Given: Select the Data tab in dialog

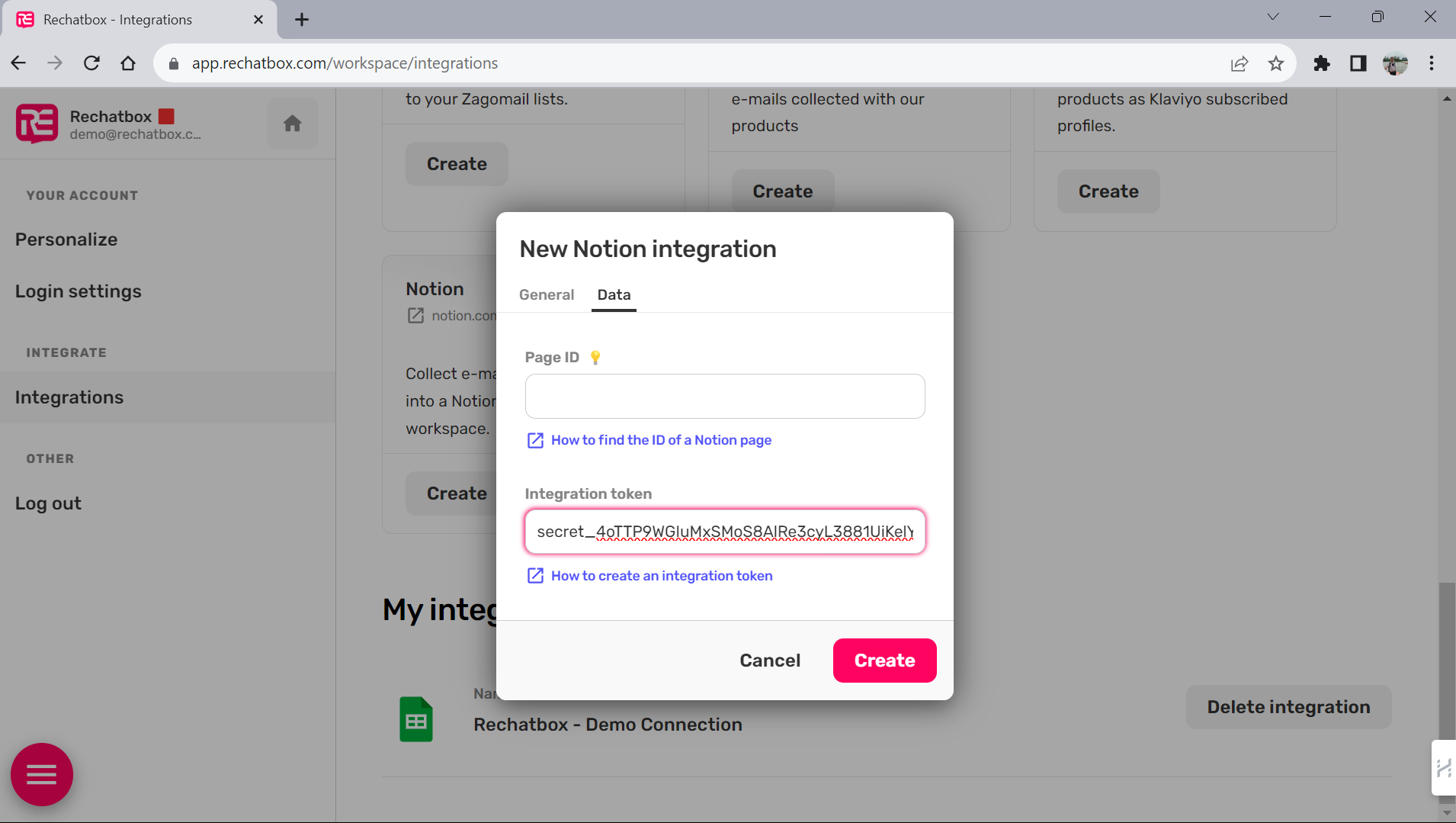Looking at the screenshot, I should click(614, 294).
